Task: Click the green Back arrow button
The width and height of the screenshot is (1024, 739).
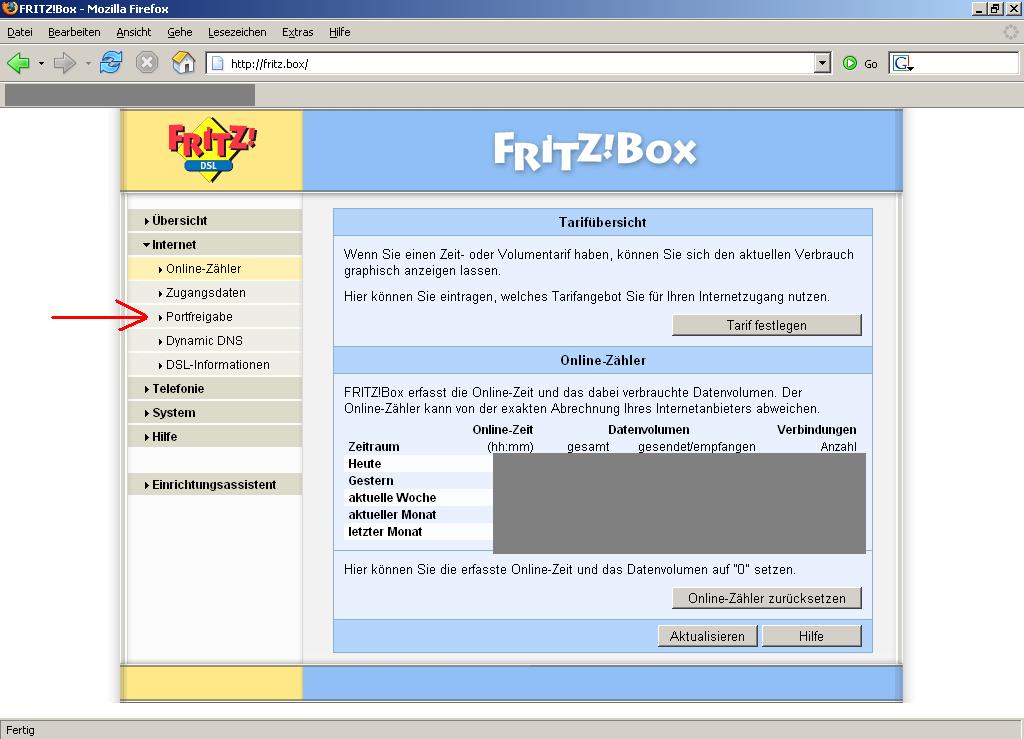Action: point(18,63)
